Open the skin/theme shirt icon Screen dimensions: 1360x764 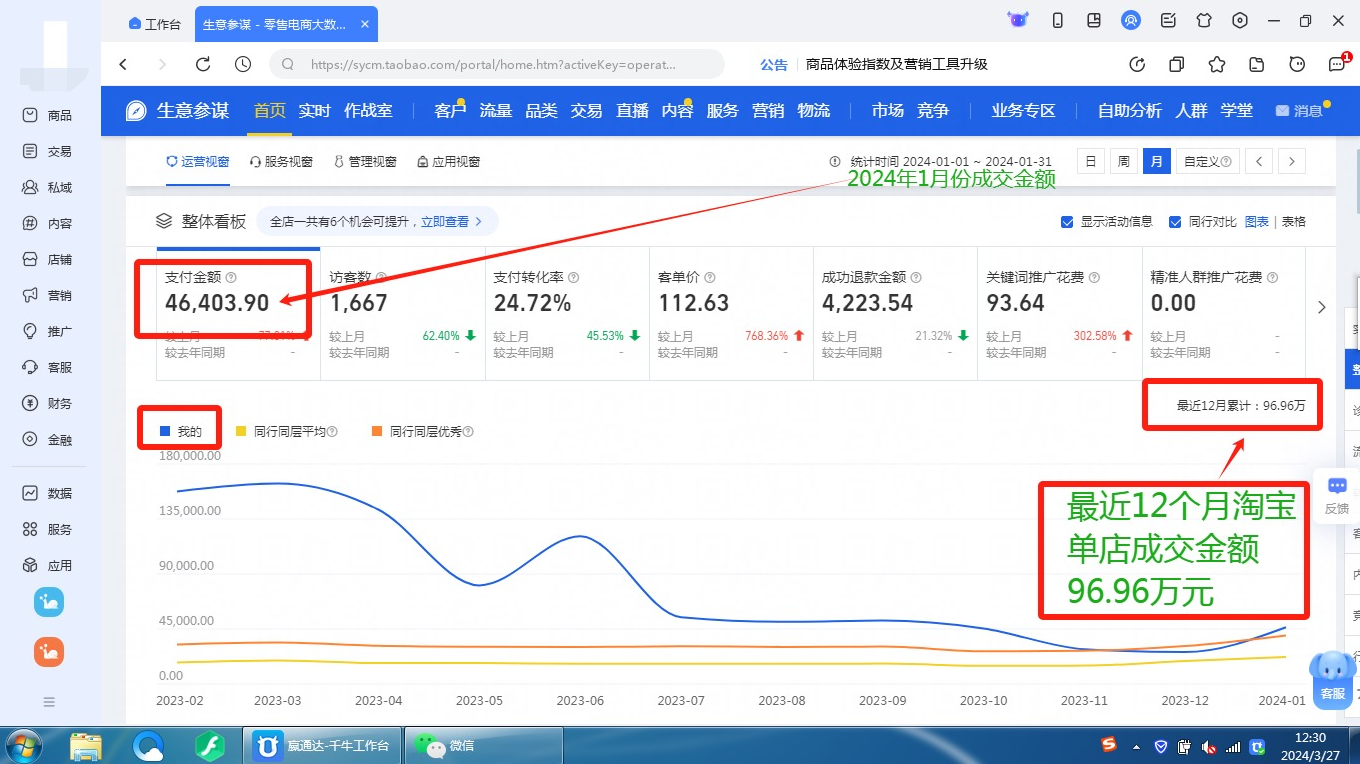coord(1204,20)
